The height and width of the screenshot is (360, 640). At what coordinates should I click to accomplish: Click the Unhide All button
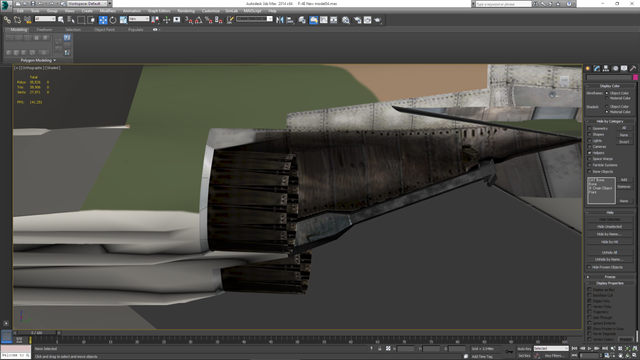pos(609,252)
